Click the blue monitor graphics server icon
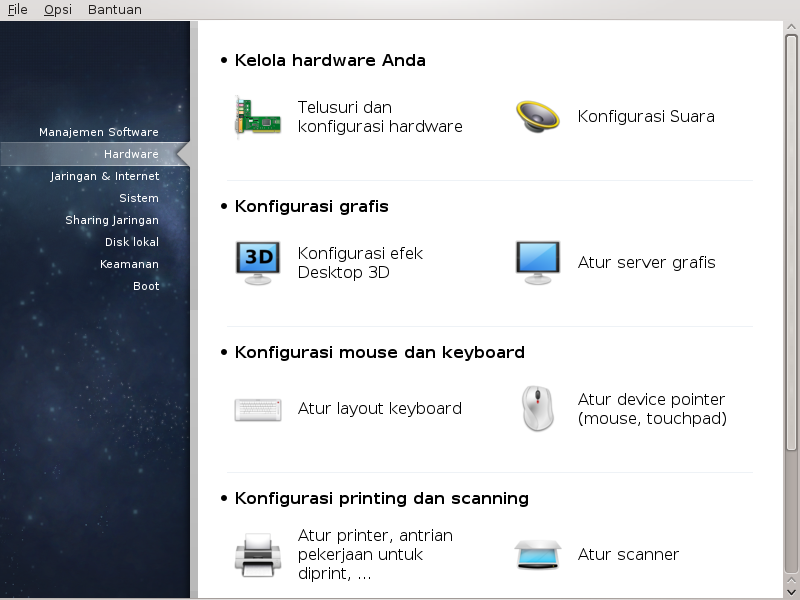The width and height of the screenshot is (800, 600). pyautogui.click(x=538, y=263)
